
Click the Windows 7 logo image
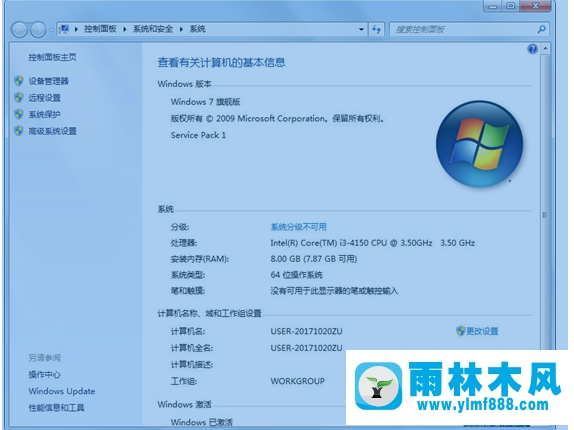(x=479, y=144)
